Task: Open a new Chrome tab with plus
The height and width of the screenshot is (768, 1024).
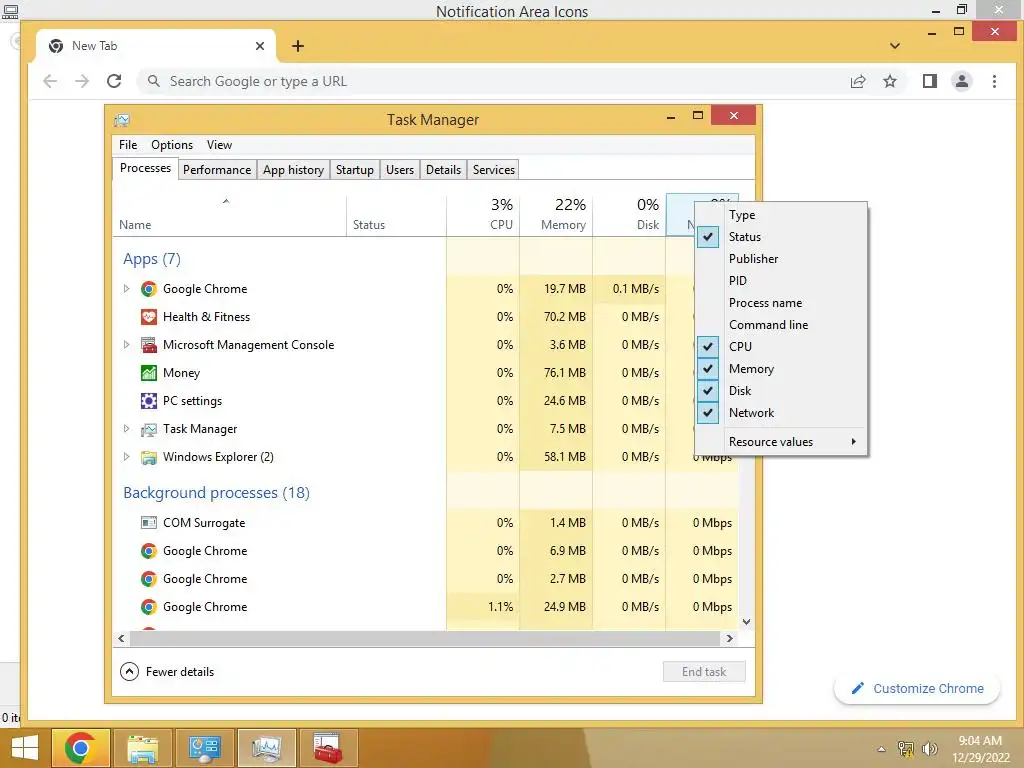Action: [x=298, y=46]
